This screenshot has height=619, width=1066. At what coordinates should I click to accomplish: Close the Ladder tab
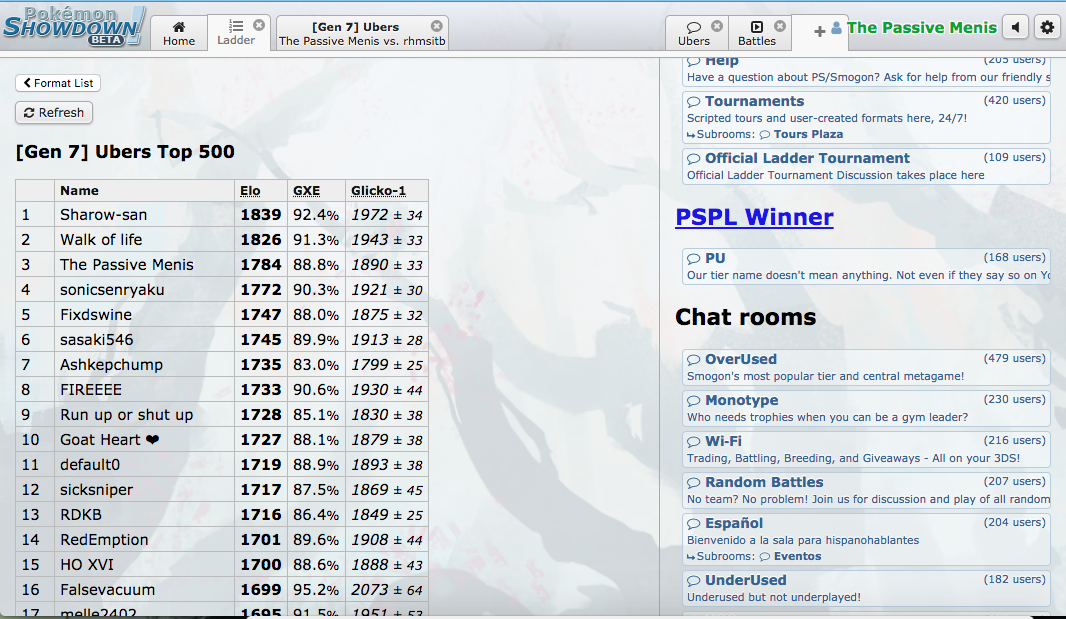coord(259,25)
